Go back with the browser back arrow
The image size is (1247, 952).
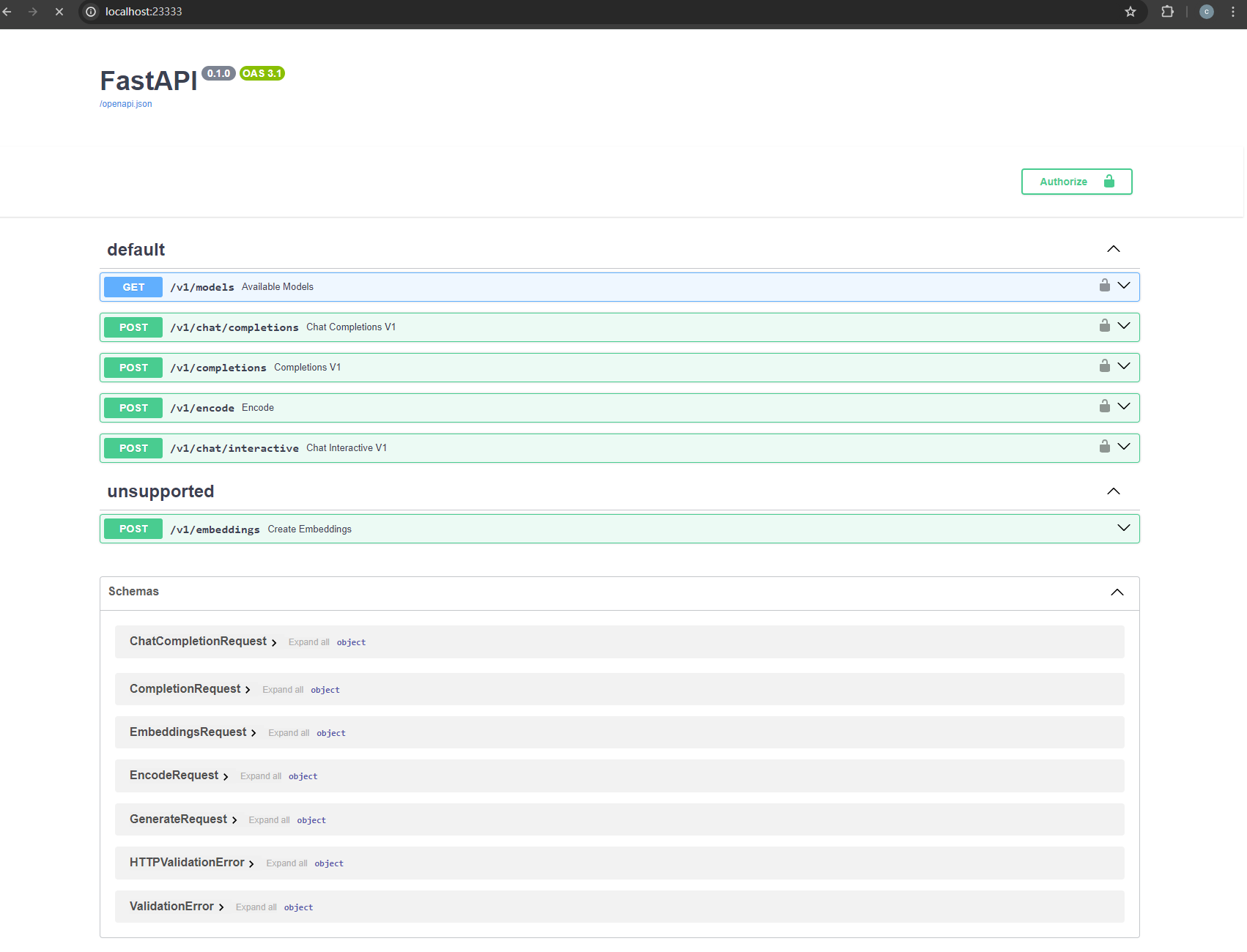7,12
